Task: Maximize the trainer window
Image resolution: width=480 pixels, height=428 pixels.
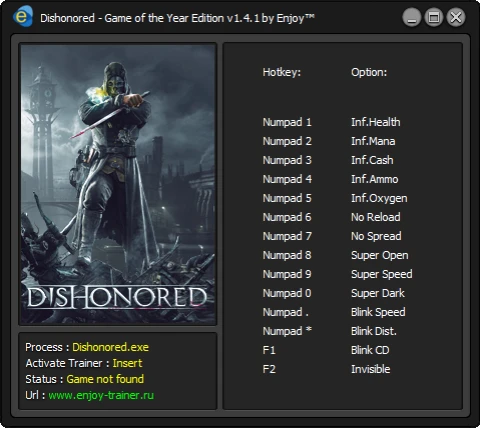Action: coord(434,17)
